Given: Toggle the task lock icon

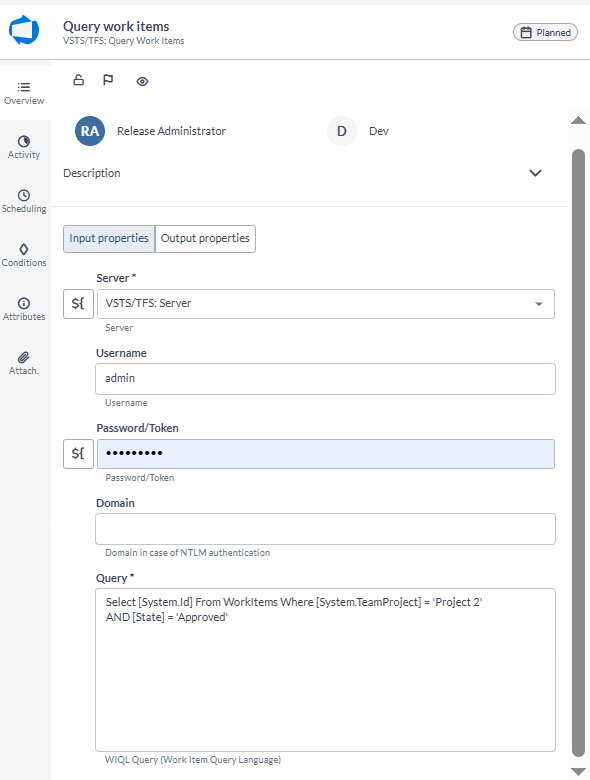Looking at the screenshot, I should coord(79,80).
